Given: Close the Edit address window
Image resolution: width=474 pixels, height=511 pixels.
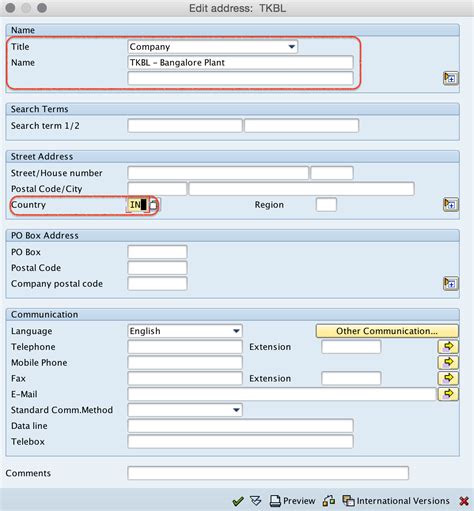Looking at the screenshot, I should tap(10, 8).
